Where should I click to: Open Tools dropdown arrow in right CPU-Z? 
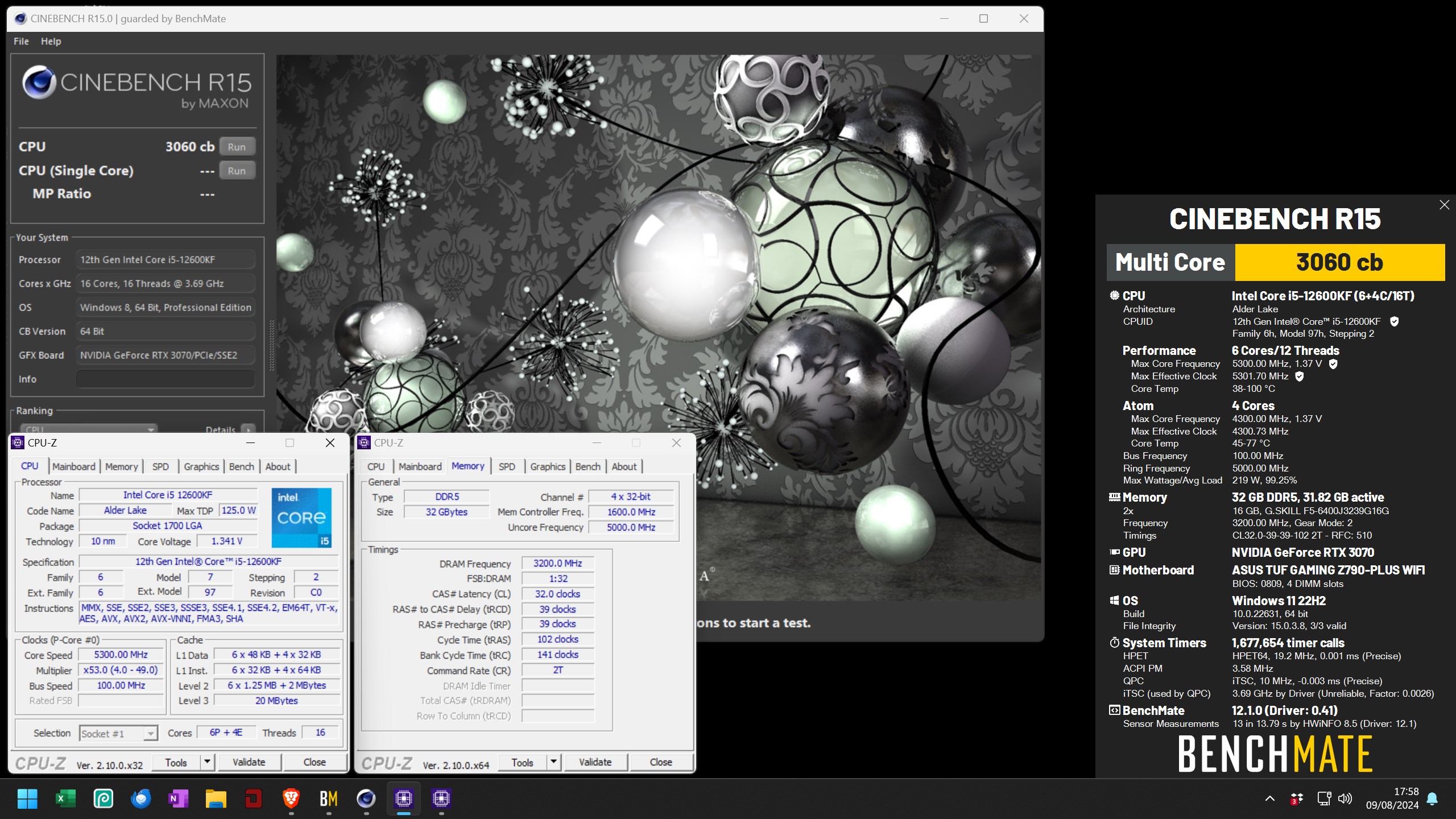click(x=554, y=763)
